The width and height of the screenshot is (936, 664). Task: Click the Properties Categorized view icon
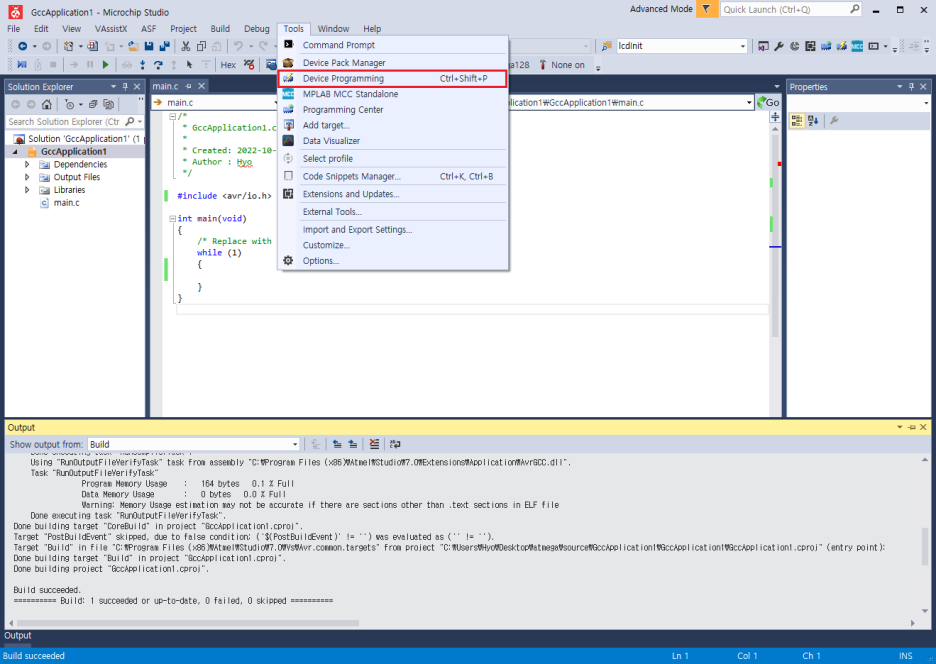coord(796,121)
